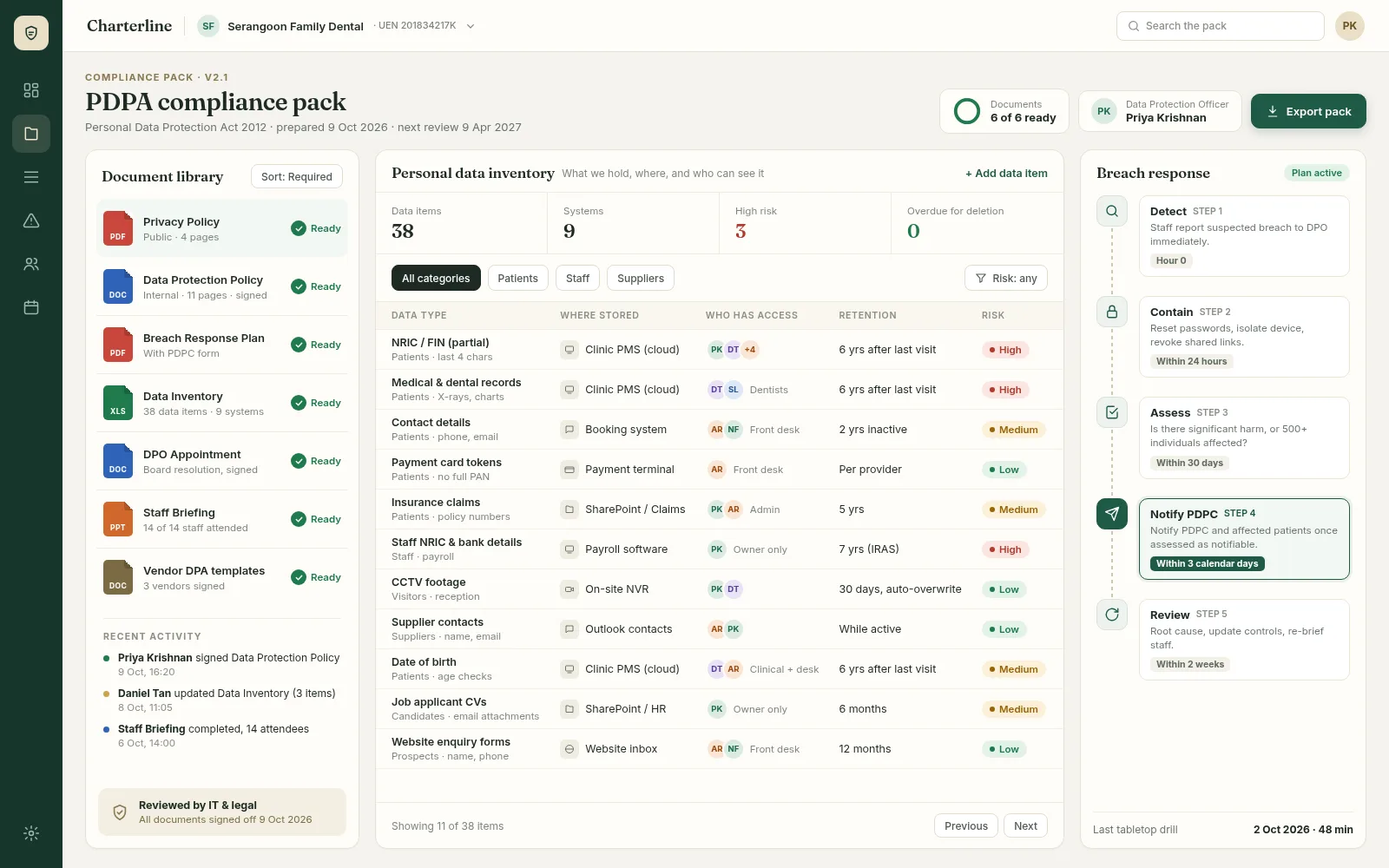
Task: Click the Contain step lock icon
Action: [1112, 312]
